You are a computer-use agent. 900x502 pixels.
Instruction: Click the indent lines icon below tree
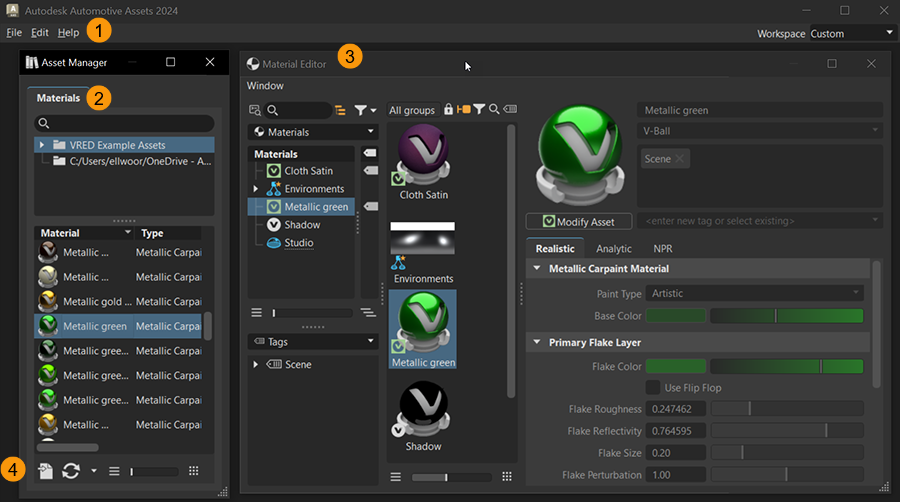click(368, 313)
